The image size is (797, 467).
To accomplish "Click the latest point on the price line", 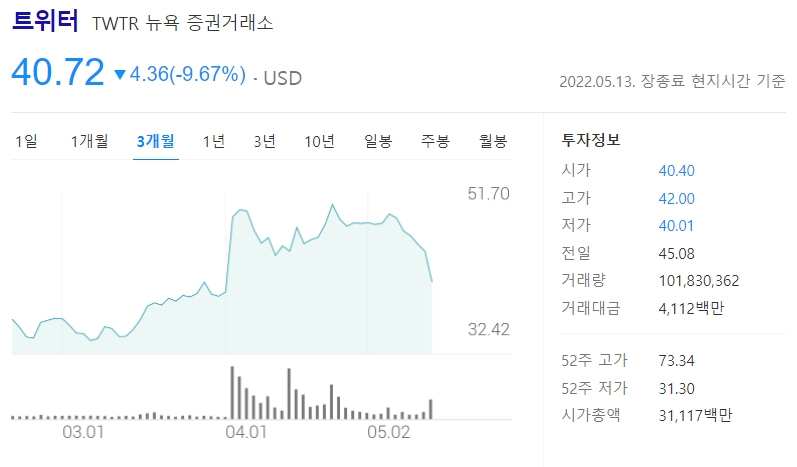I will [432, 281].
